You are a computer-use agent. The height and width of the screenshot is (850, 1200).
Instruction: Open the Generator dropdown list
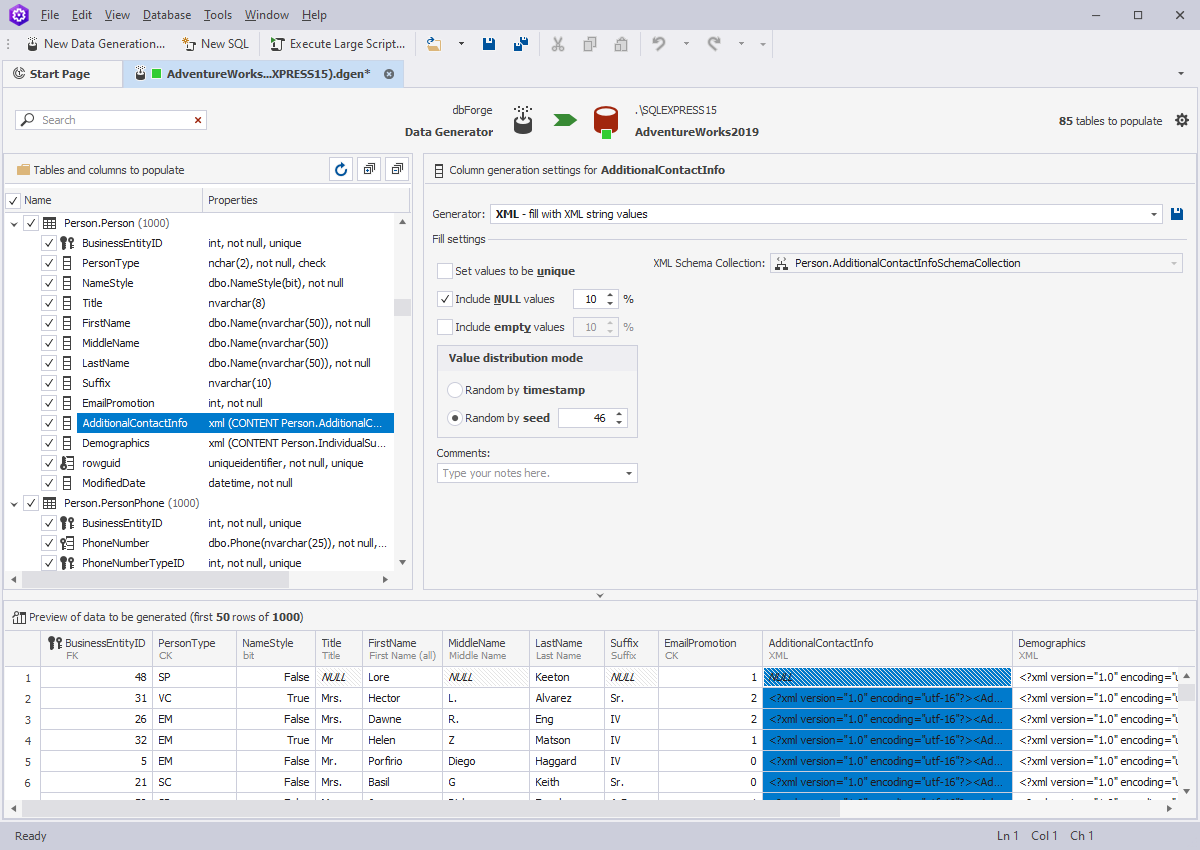[1156, 213]
